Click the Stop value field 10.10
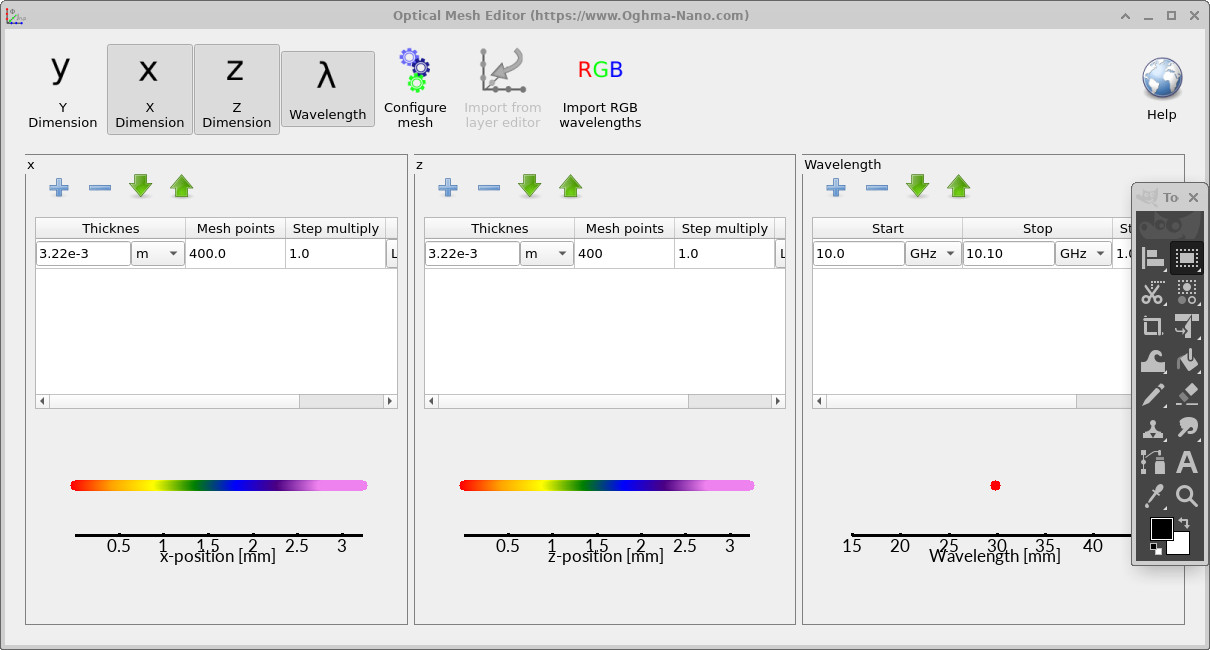 (1009, 254)
